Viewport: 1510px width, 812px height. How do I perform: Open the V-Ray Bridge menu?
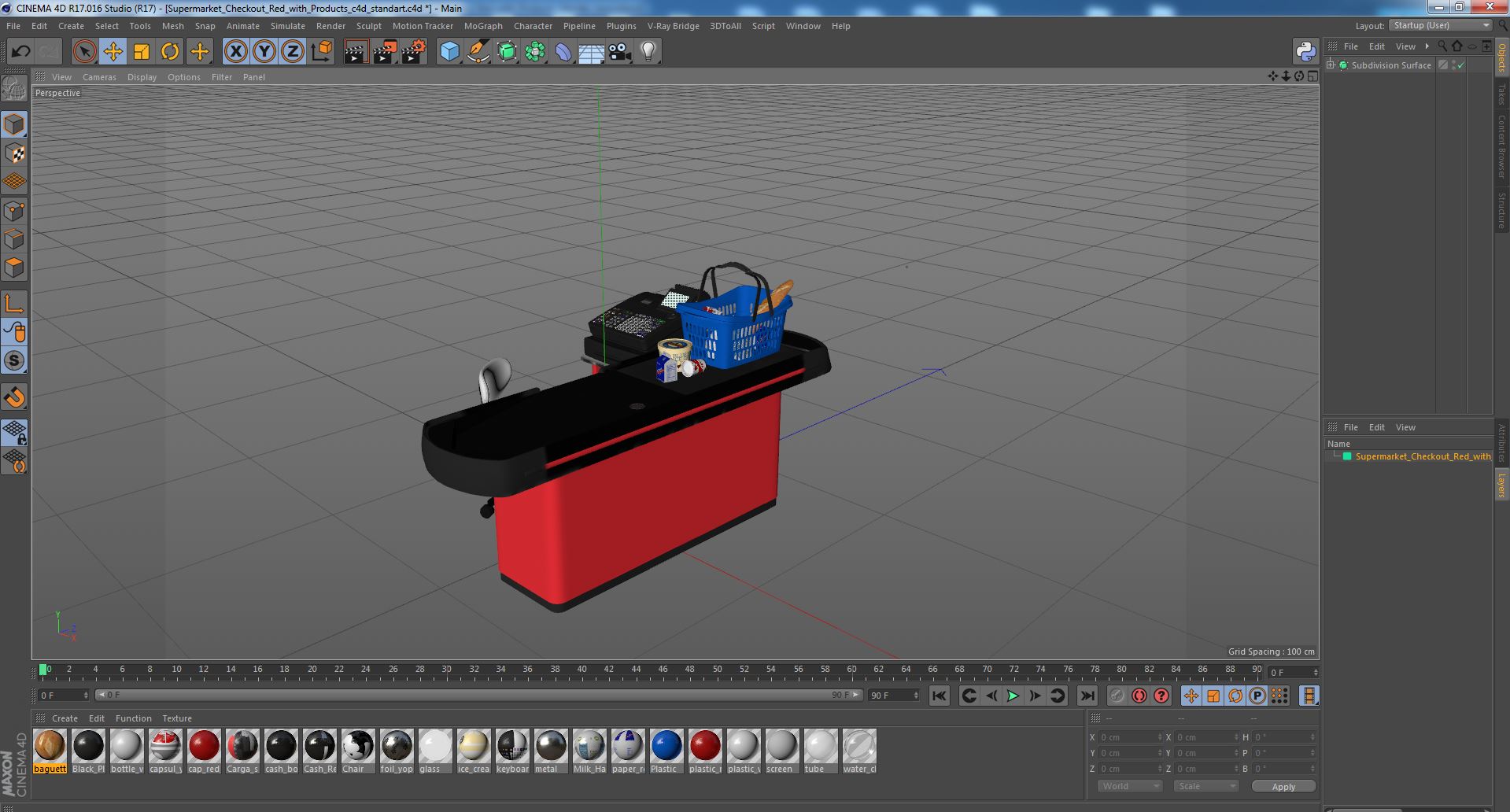pyautogui.click(x=673, y=26)
